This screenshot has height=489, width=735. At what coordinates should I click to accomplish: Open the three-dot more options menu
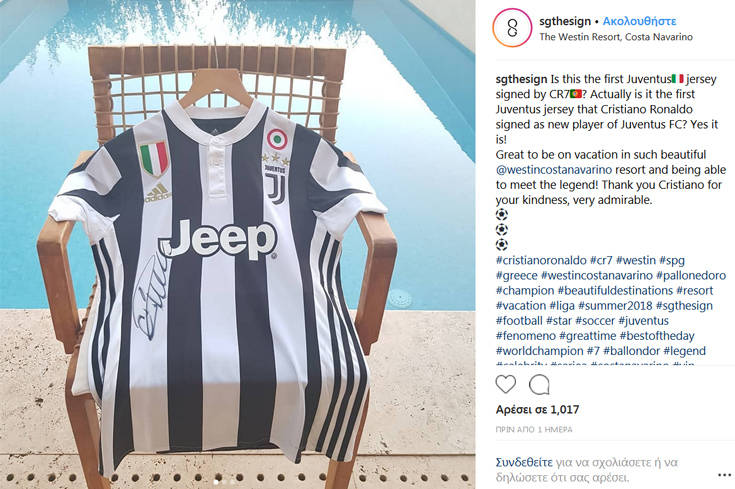pos(725,475)
